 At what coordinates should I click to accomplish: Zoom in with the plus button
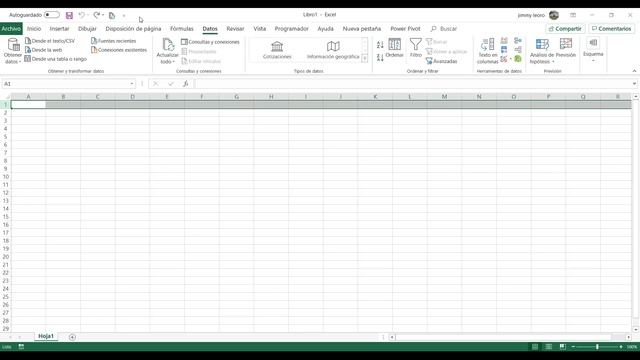point(621,347)
